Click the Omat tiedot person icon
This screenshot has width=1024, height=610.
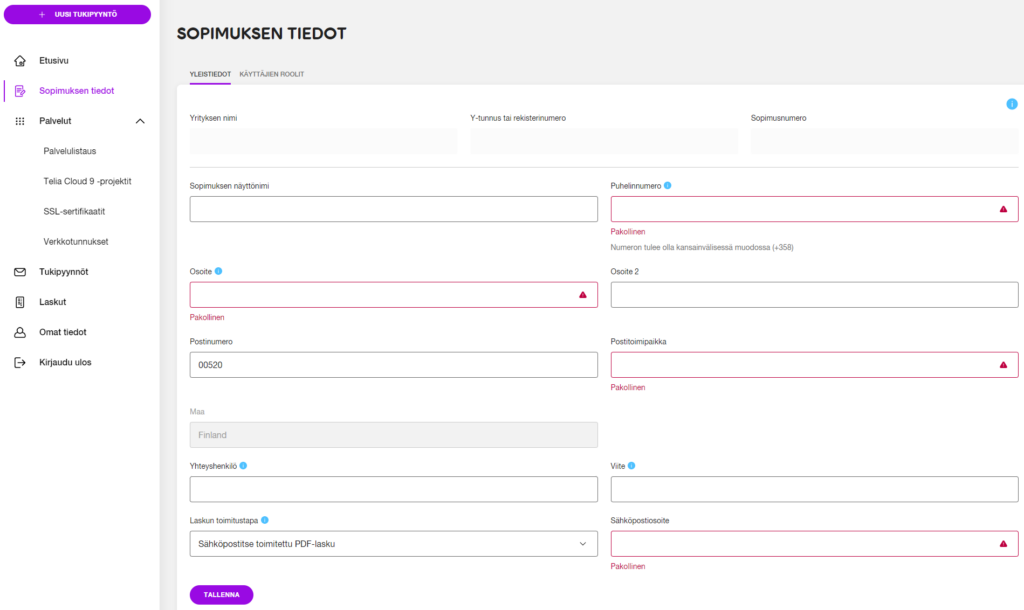click(x=20, y=332)
